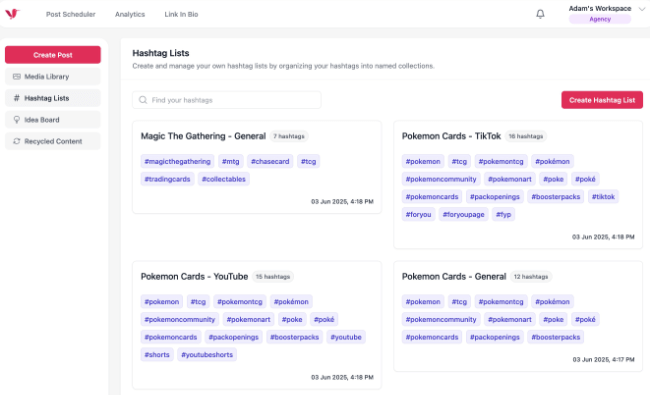Image resolution: width=650 pixels, height=395 pixels.
Task: Open the Pokemon Cards - TikTok list
Action: (x=451, y=136)
